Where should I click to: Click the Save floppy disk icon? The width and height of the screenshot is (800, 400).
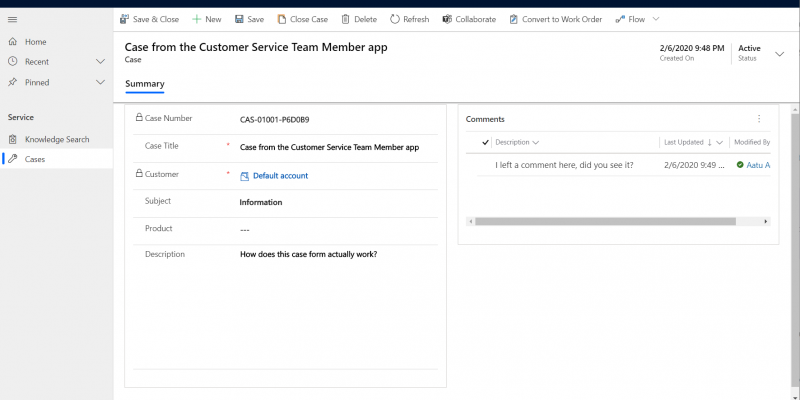pos(239,19)
